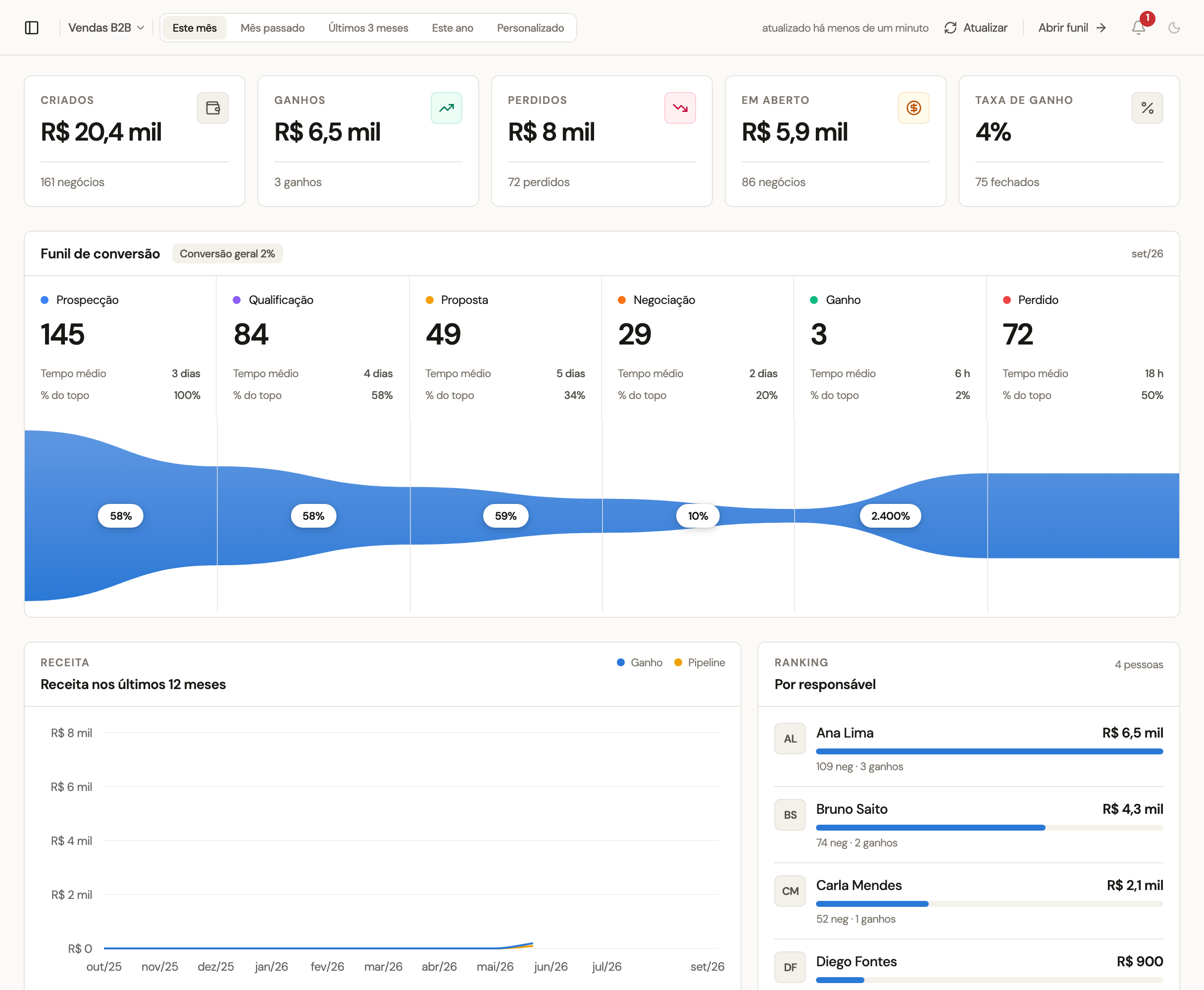Click the 4 pessoas label in Ranking

(1139, 664)
